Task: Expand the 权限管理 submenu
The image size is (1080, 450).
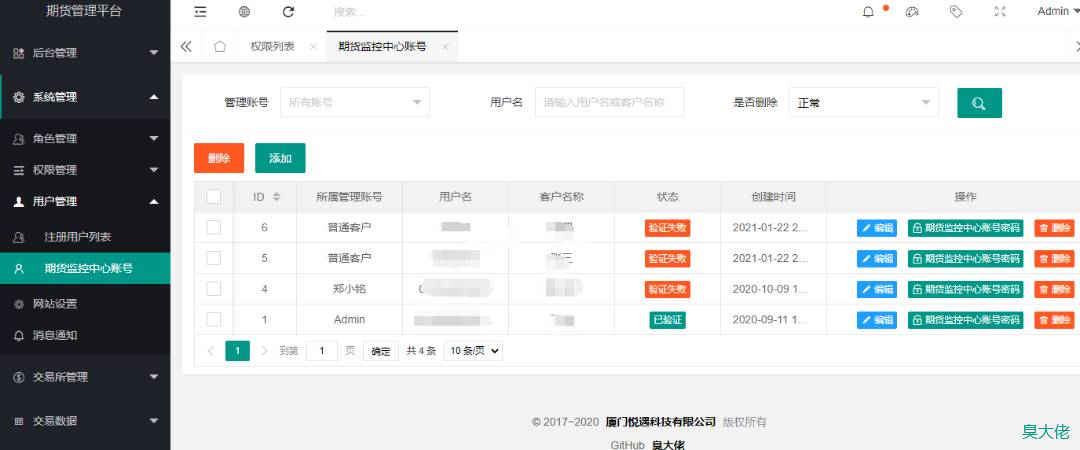Action: pyautogui.click(x=154, y=170)
